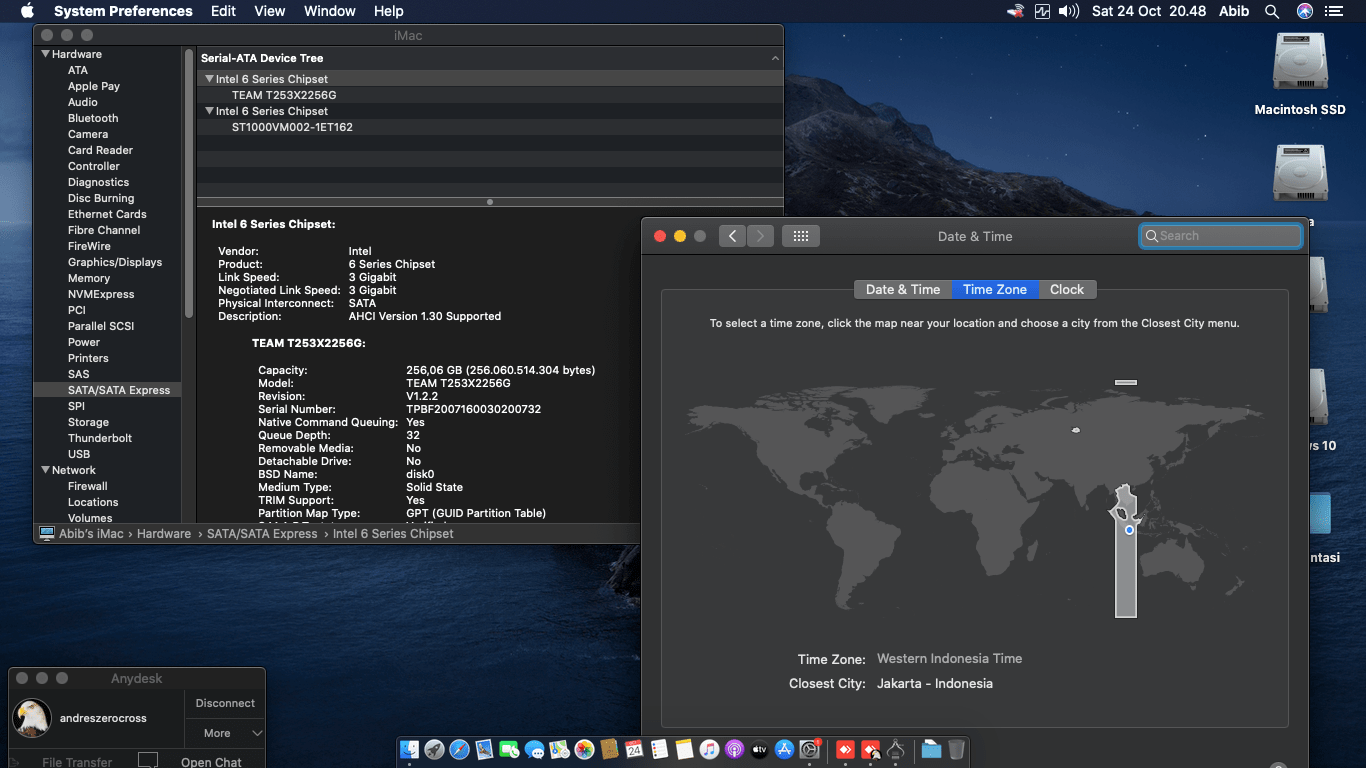Launch Safari from the Dock

pos(460,749)
